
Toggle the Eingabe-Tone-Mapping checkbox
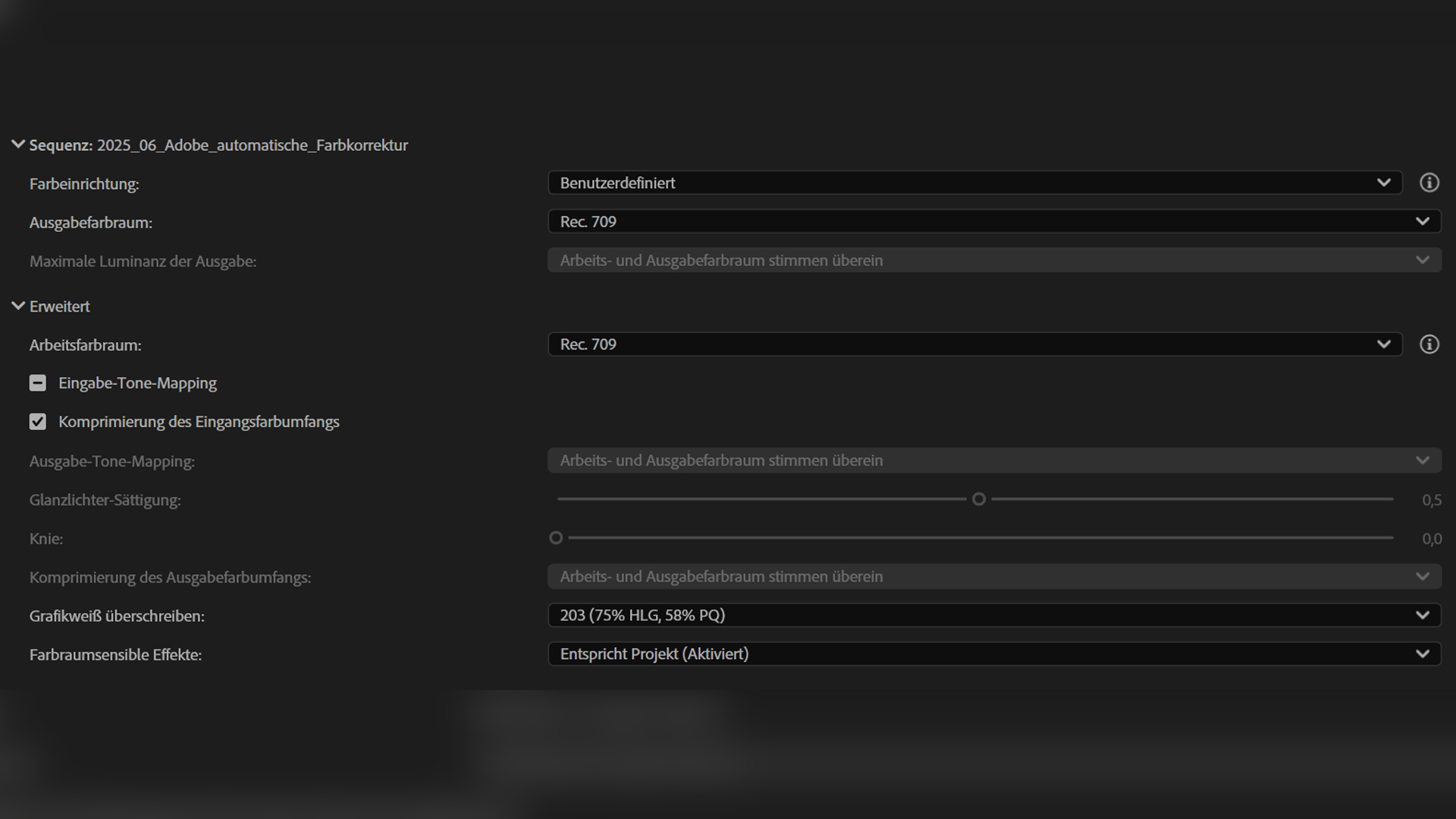point(38,383)
